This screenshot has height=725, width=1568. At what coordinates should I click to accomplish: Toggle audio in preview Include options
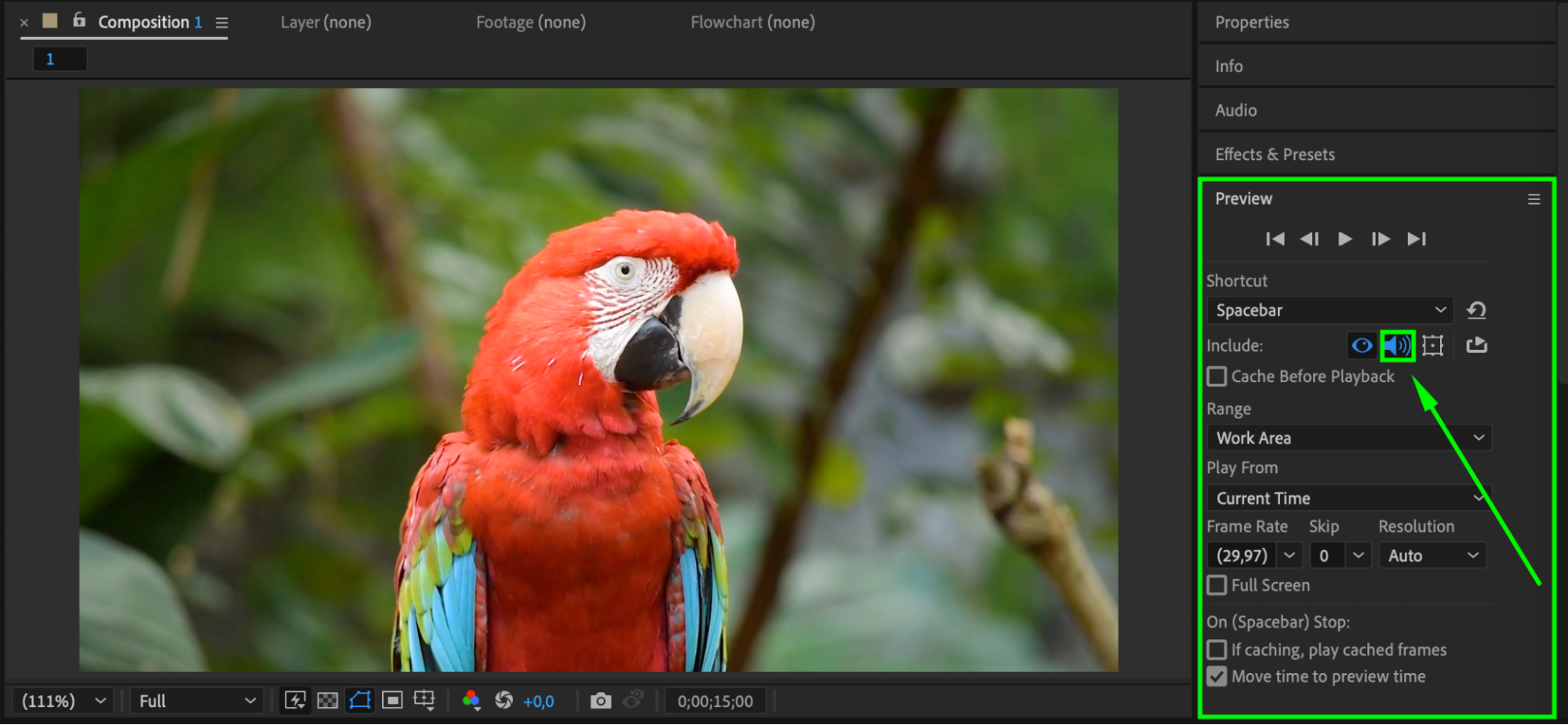pyautogui.click(x=1397, y=345)
